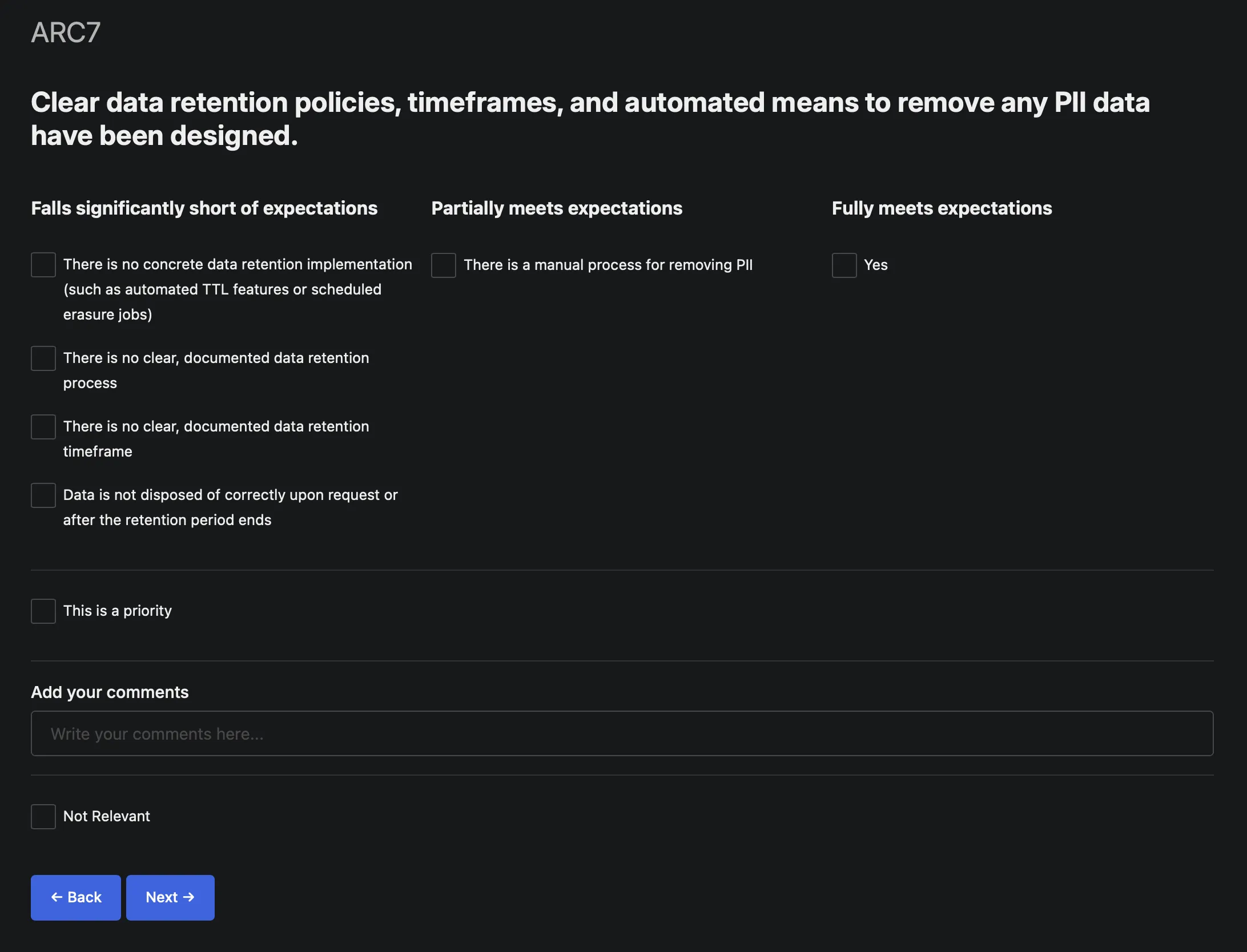Click the right arrow icon inside Next
Image resolution: width=1247 pixels, height=952 pixels.
pos(189,897)
